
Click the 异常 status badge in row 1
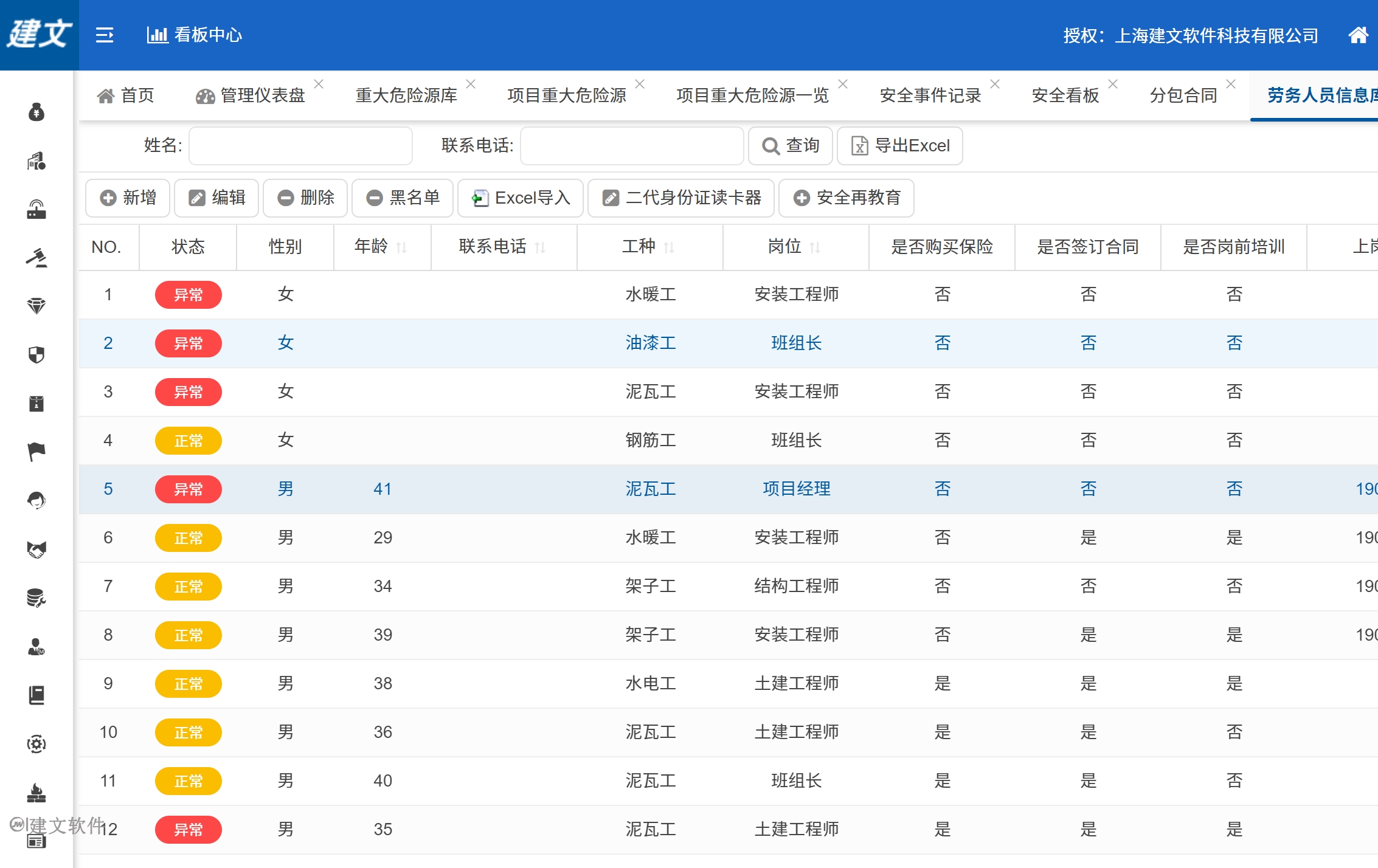click(x=189, y=295)
